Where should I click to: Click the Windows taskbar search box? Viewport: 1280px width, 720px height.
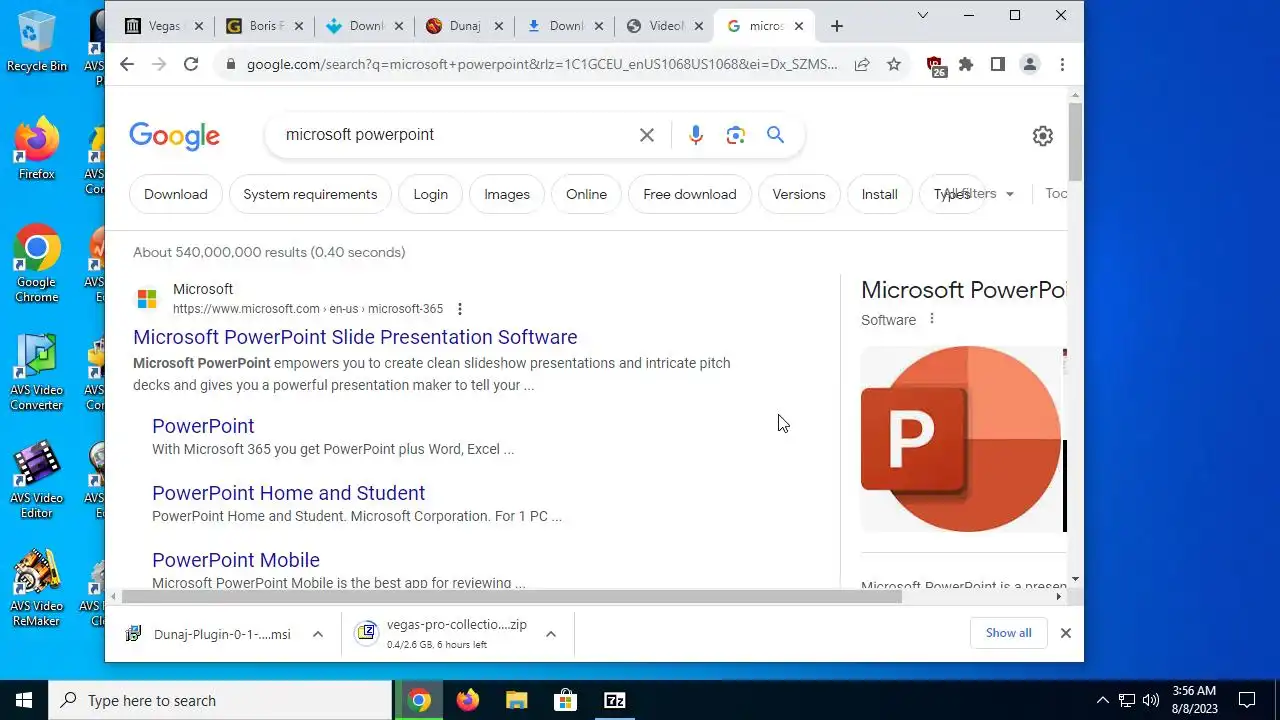pyautogui.click(x=220, y=701)
